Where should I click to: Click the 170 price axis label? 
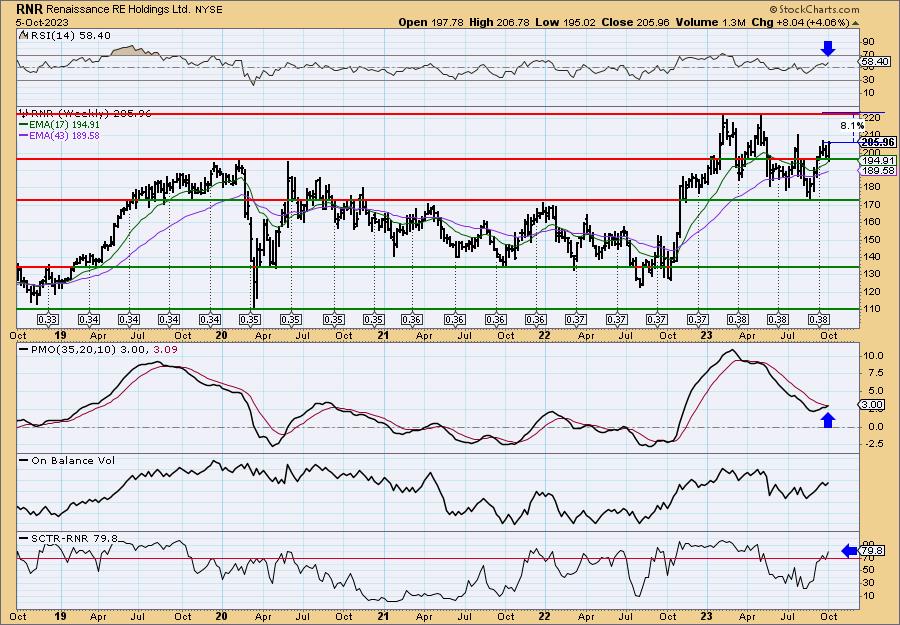[x=870, y=204]
